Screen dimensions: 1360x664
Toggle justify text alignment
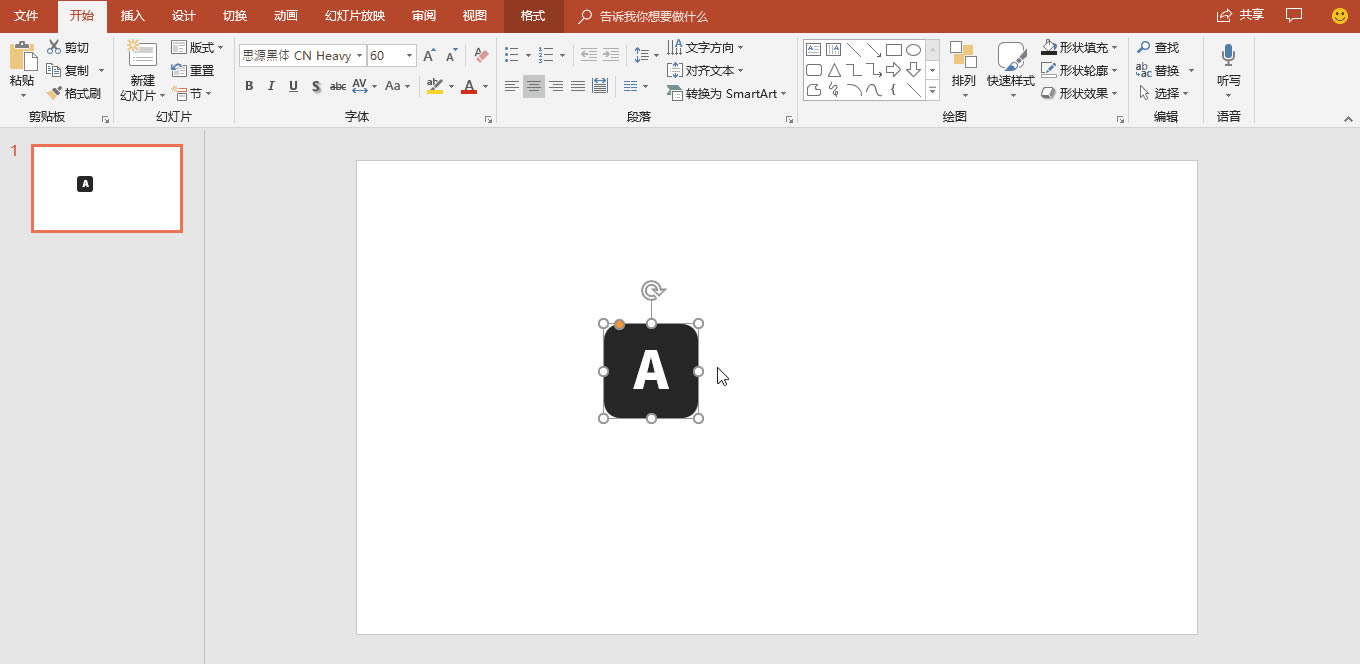click(577, 86)
